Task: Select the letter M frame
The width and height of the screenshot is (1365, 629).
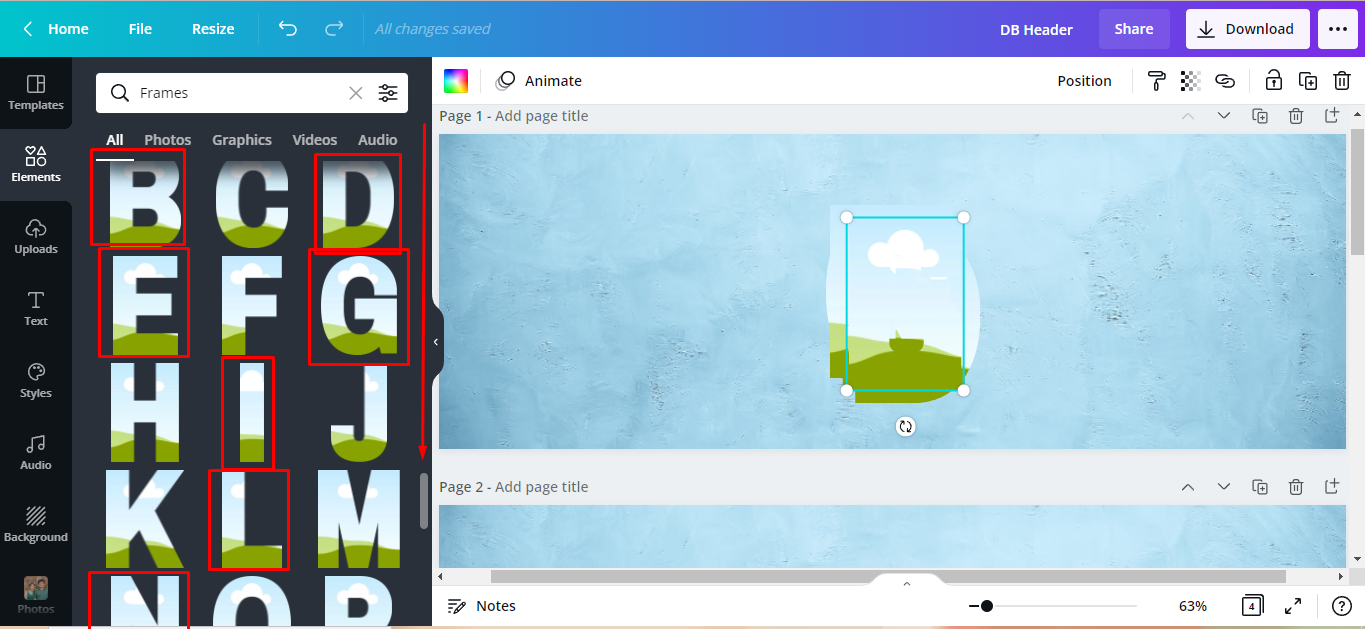Action: pos(359,518)
